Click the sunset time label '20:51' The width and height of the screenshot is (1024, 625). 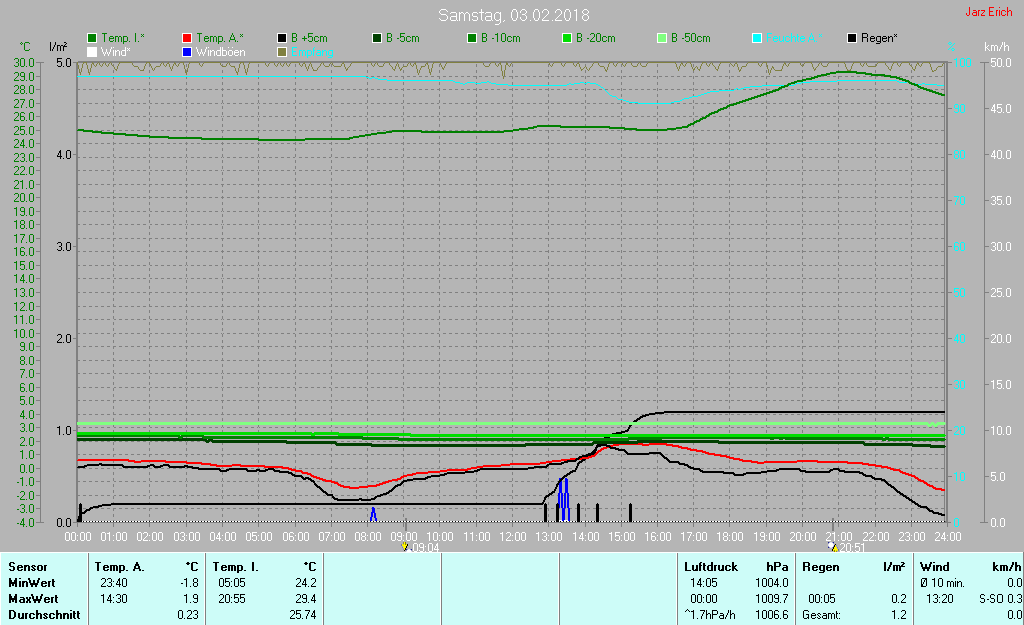[852, 548]
